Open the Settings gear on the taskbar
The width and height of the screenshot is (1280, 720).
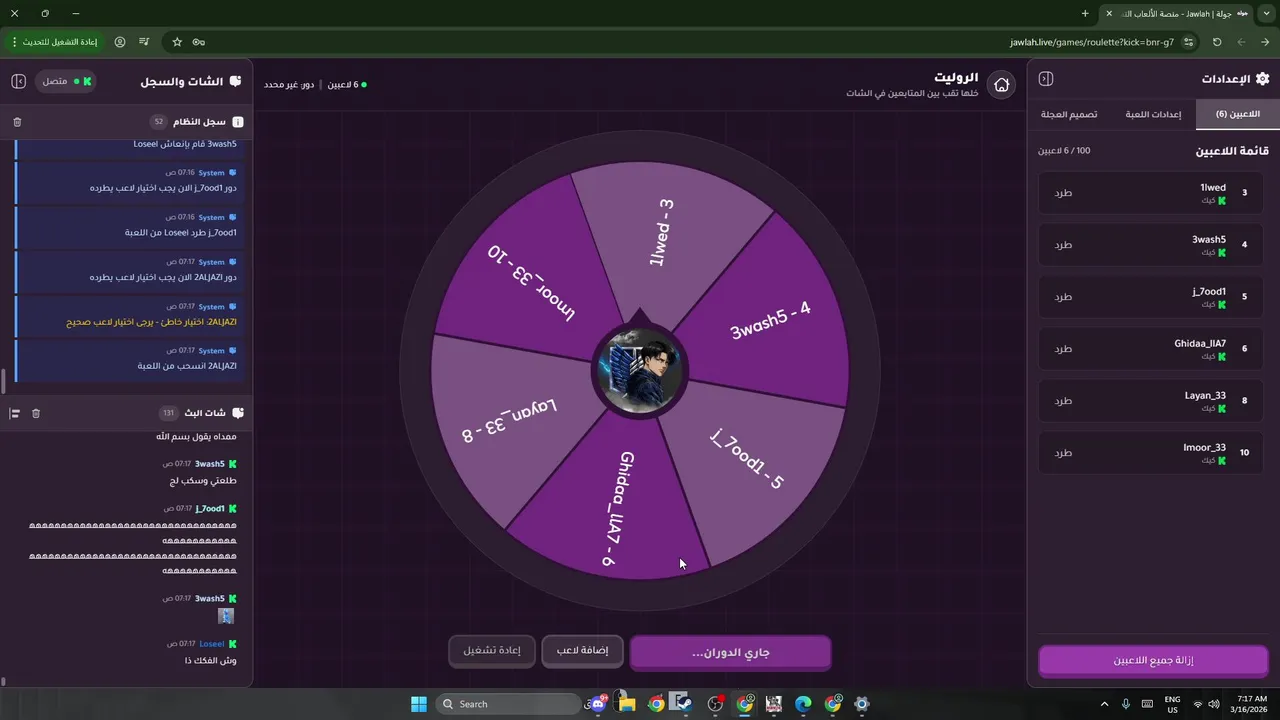point(862,704)
